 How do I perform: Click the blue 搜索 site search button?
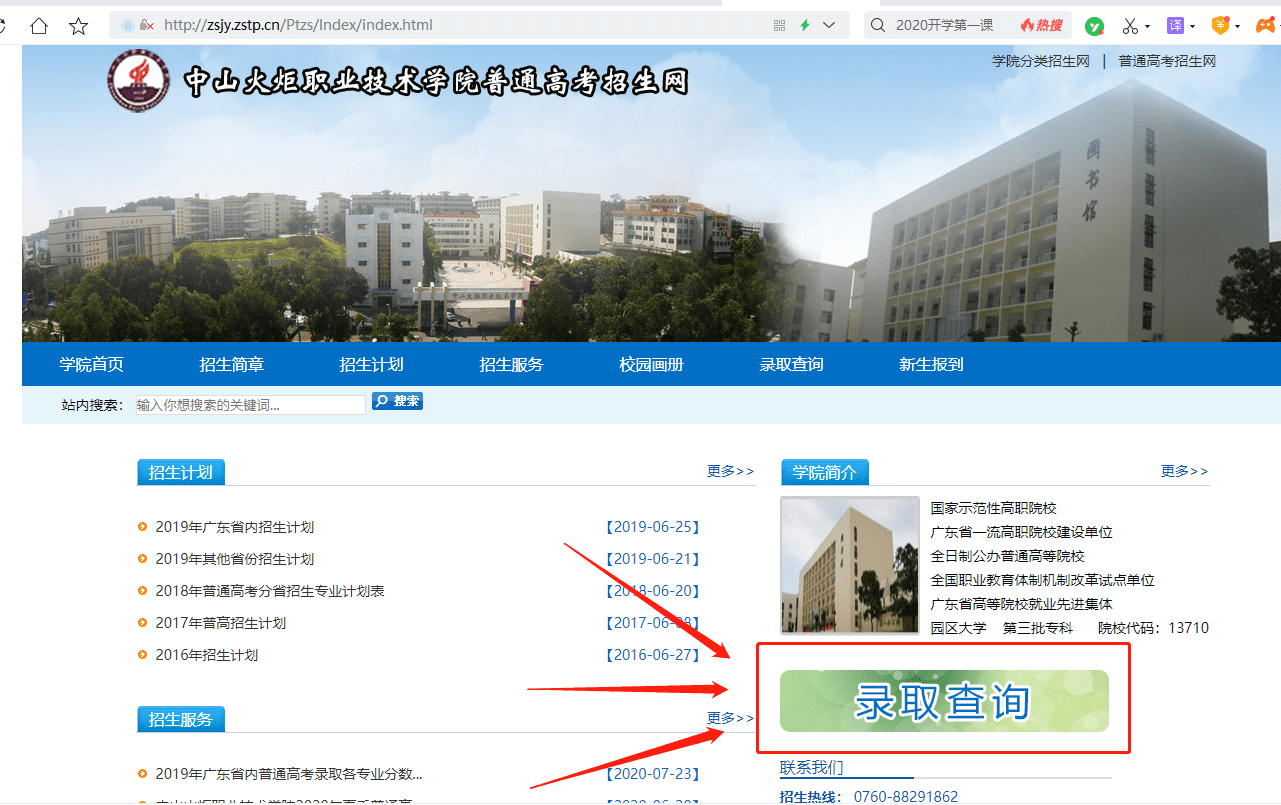point(397,401)
